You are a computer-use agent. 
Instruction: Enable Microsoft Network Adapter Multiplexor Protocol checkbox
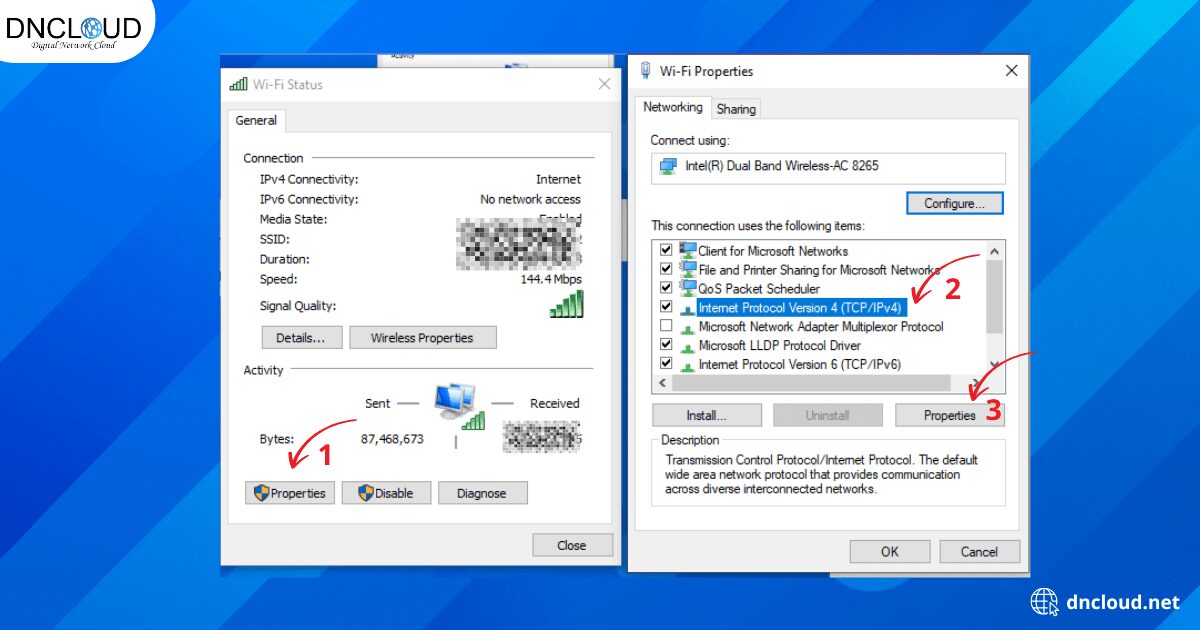[x=666, y=326]
